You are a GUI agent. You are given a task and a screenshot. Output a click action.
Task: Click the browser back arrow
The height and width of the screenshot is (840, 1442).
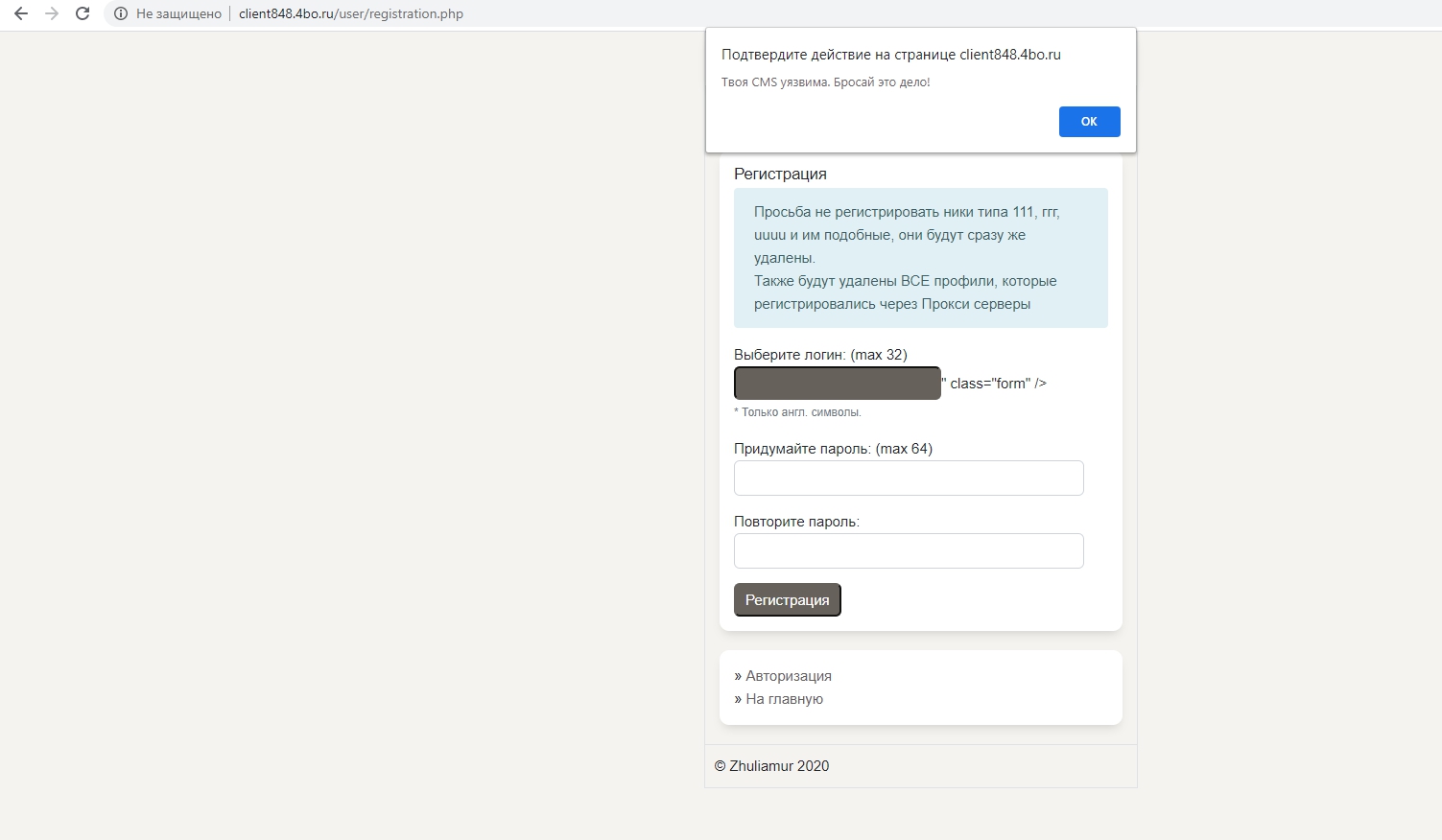coord(21,13)
